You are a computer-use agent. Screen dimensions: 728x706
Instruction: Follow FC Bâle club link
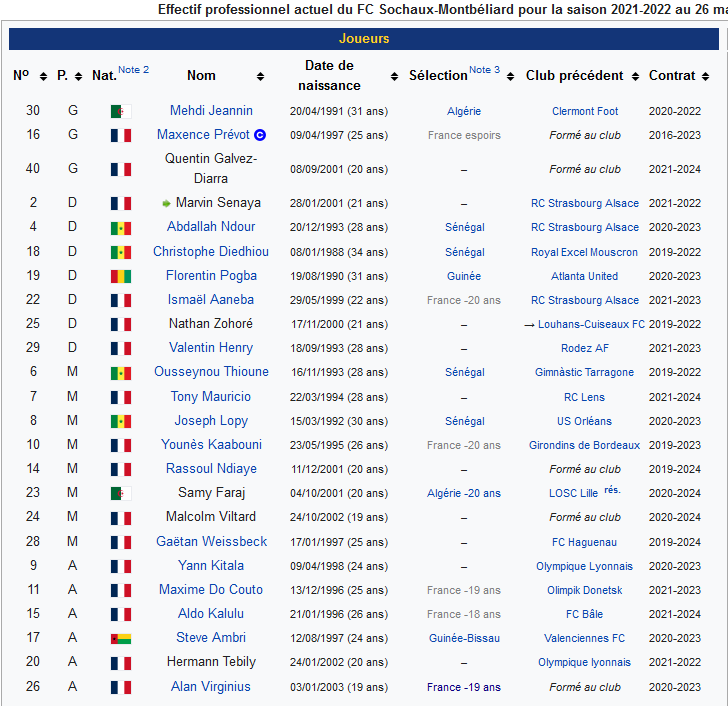pos(585,615)
